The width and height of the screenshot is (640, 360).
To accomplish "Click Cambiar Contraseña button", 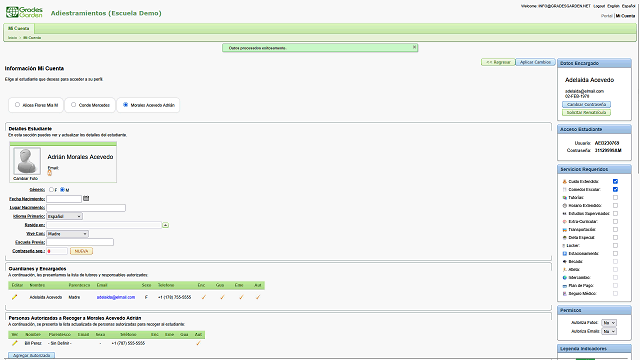I will 586,104.
